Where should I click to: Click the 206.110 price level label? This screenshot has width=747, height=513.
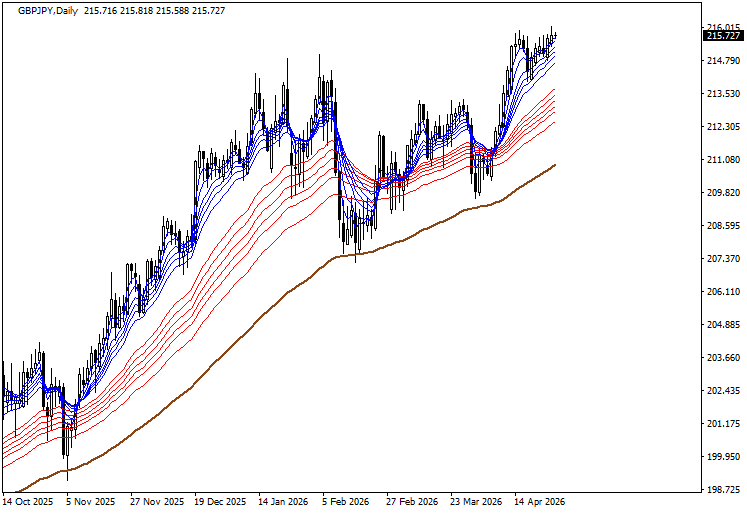point(723,292)
